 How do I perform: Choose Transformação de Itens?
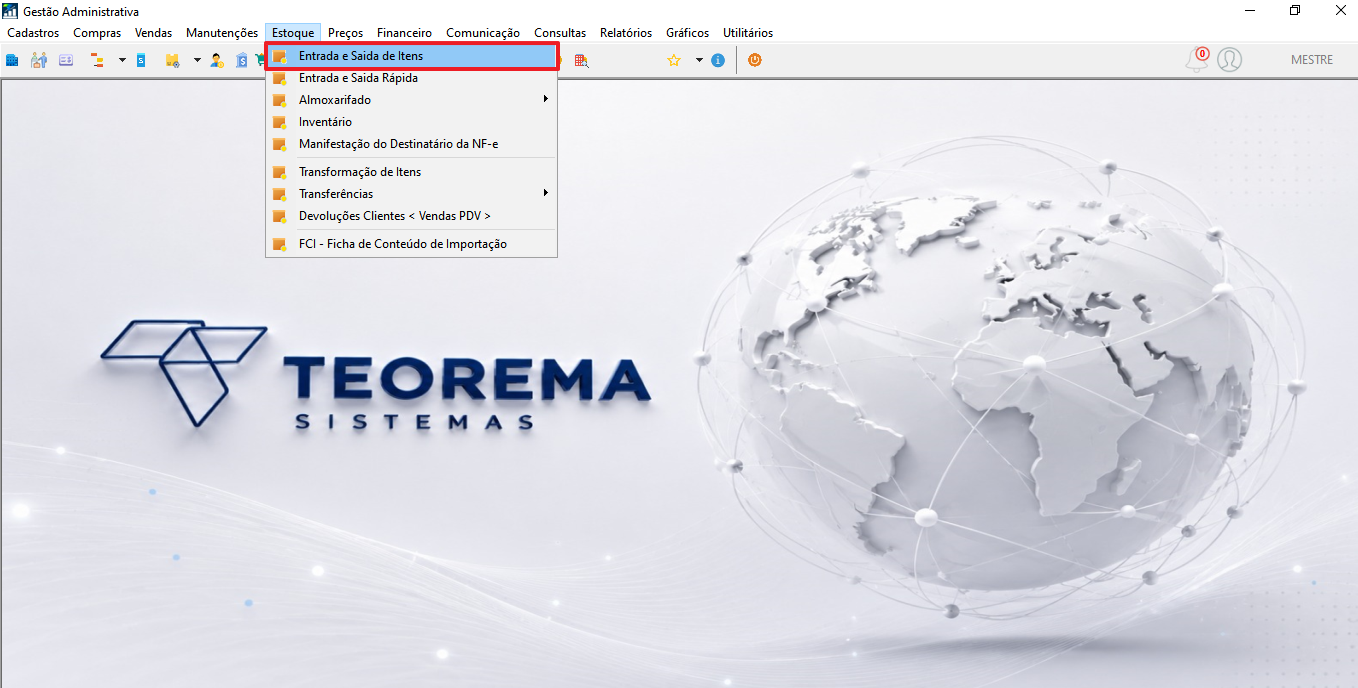(411, 172)
